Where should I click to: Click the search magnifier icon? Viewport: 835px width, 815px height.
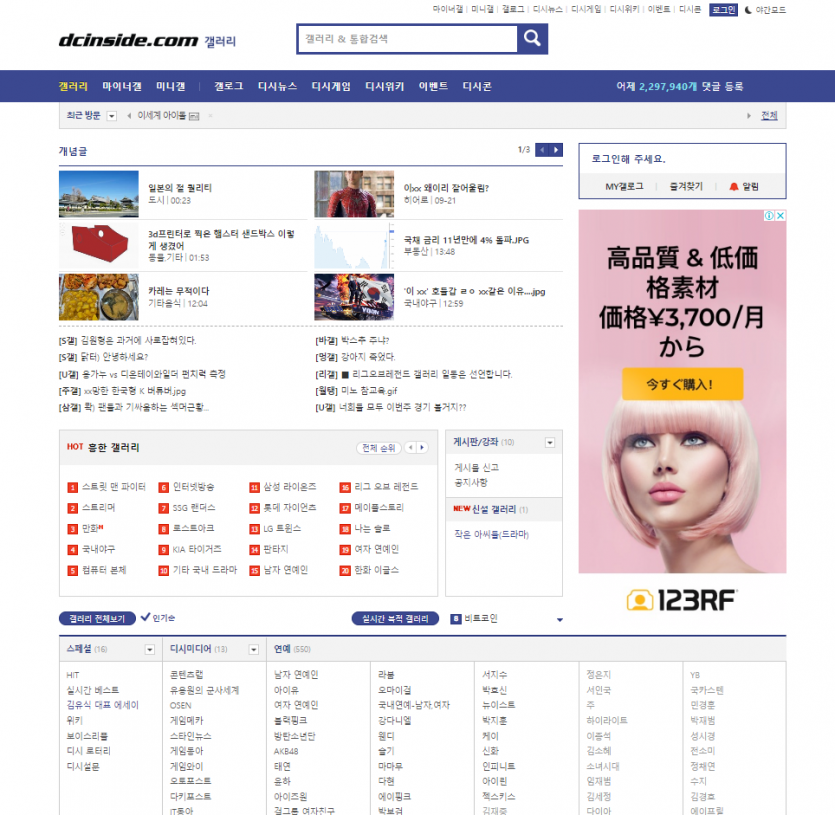532,39
